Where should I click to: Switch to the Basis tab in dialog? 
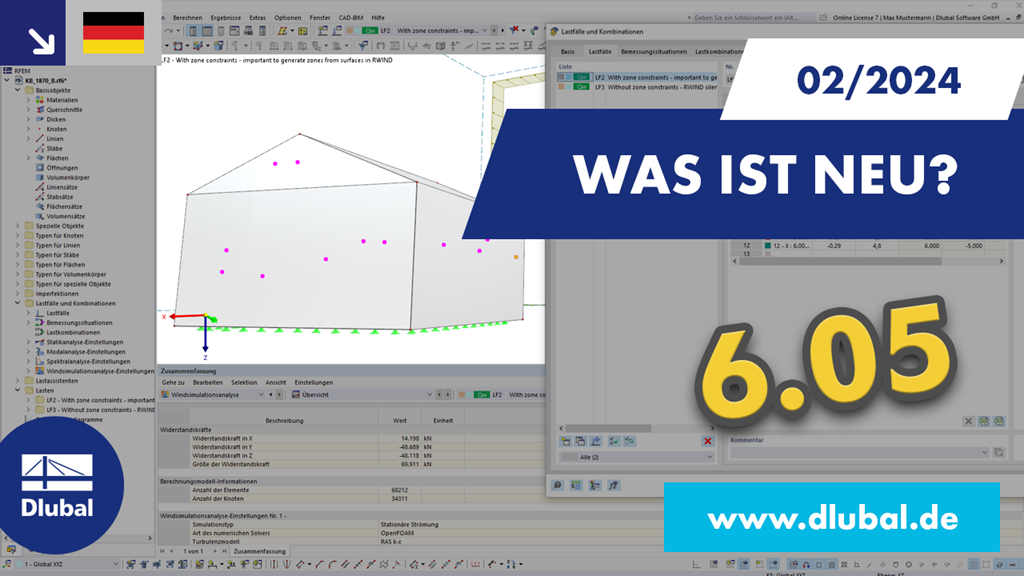[x=568, y=52]
